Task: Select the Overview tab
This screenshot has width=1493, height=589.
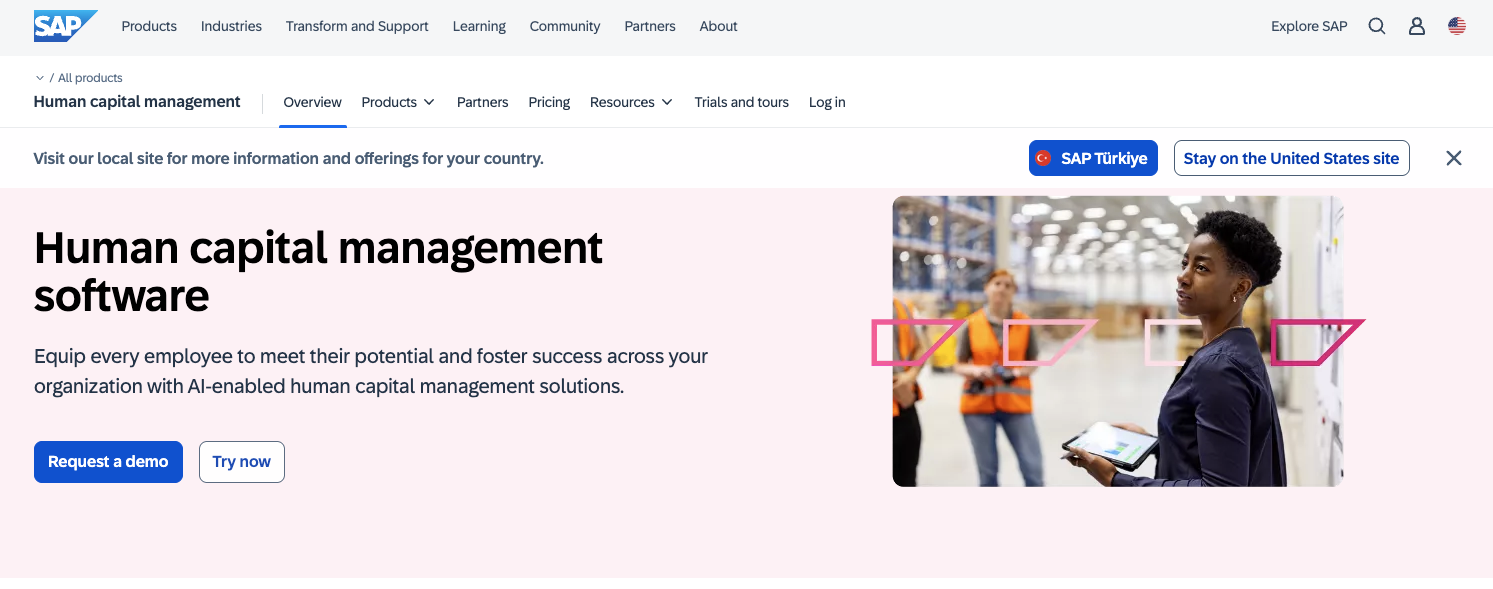Action: [312, 102]
